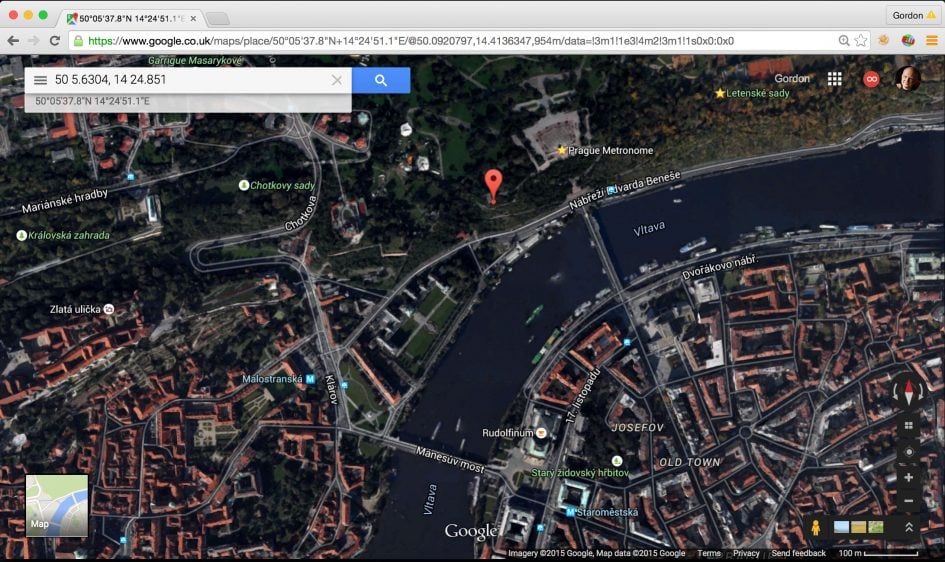Image resolution: width=945 pixels, height=562 pixels.
Task: Select the Google Maps browser tab
Action: point(131,19)
